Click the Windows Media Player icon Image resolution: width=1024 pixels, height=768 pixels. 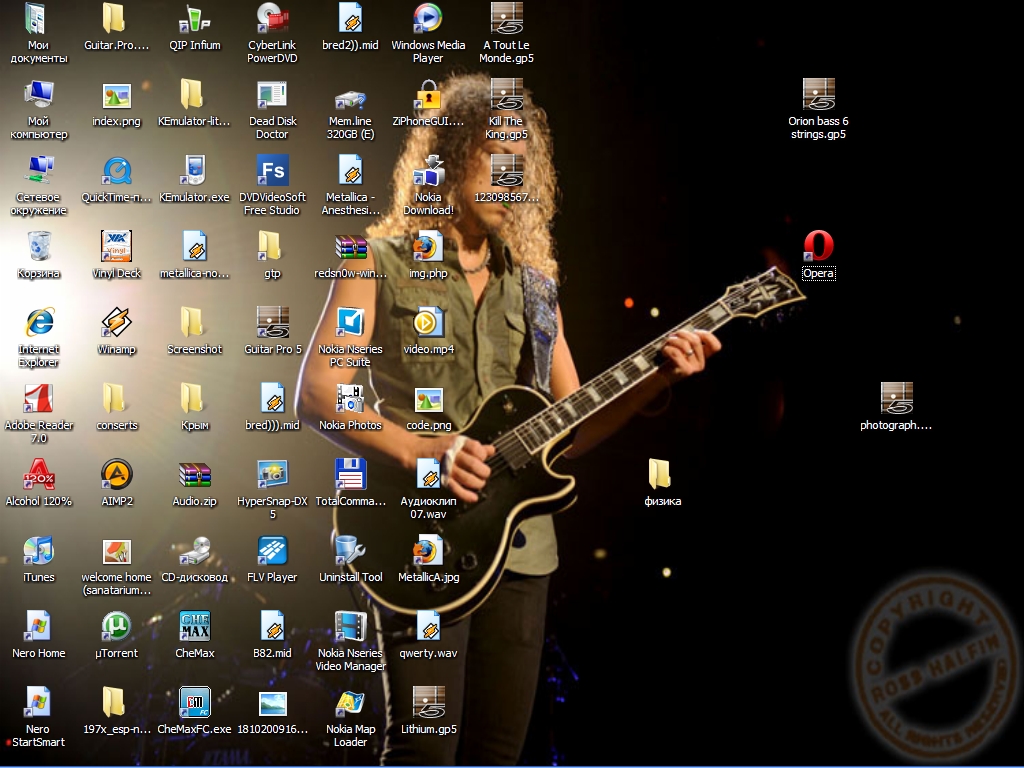coord(428,19)
